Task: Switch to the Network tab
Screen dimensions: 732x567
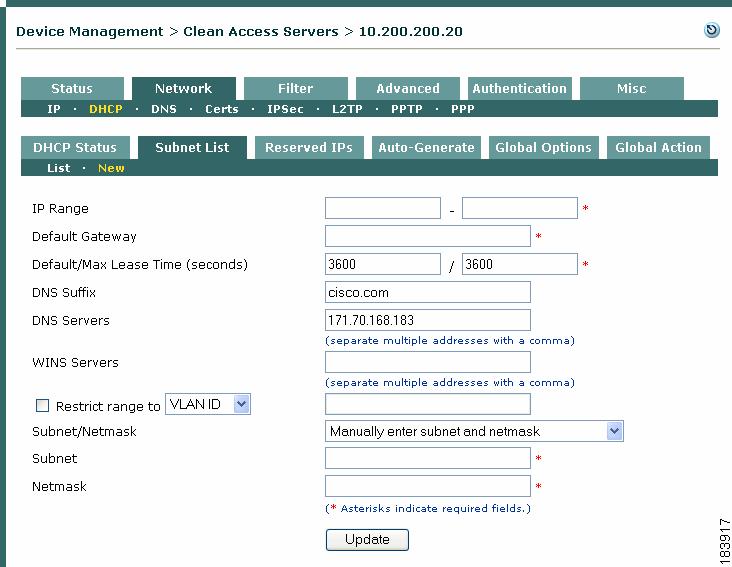Action: [183, 88]
